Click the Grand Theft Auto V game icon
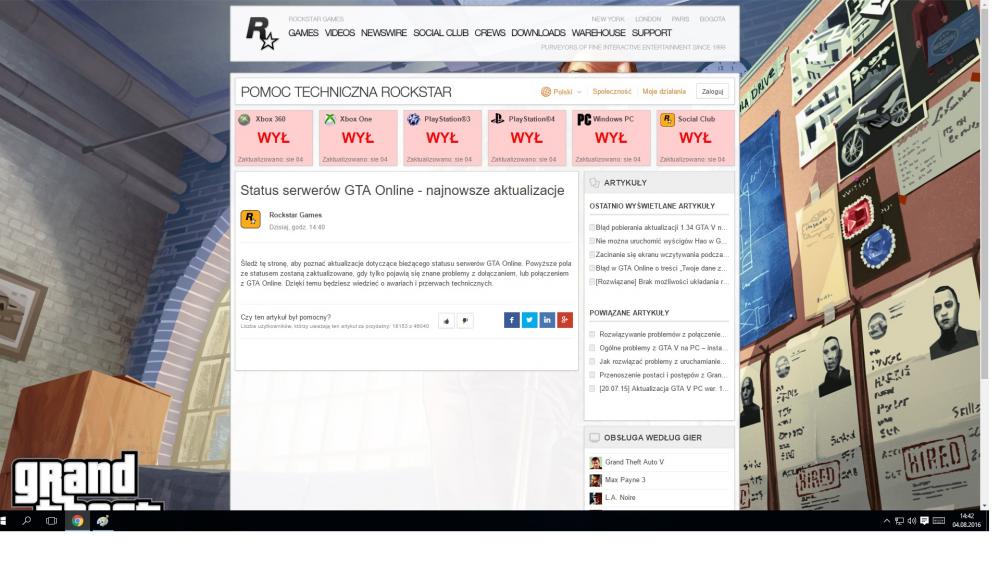Screen dimensions: 1000x563 [596, 463]
